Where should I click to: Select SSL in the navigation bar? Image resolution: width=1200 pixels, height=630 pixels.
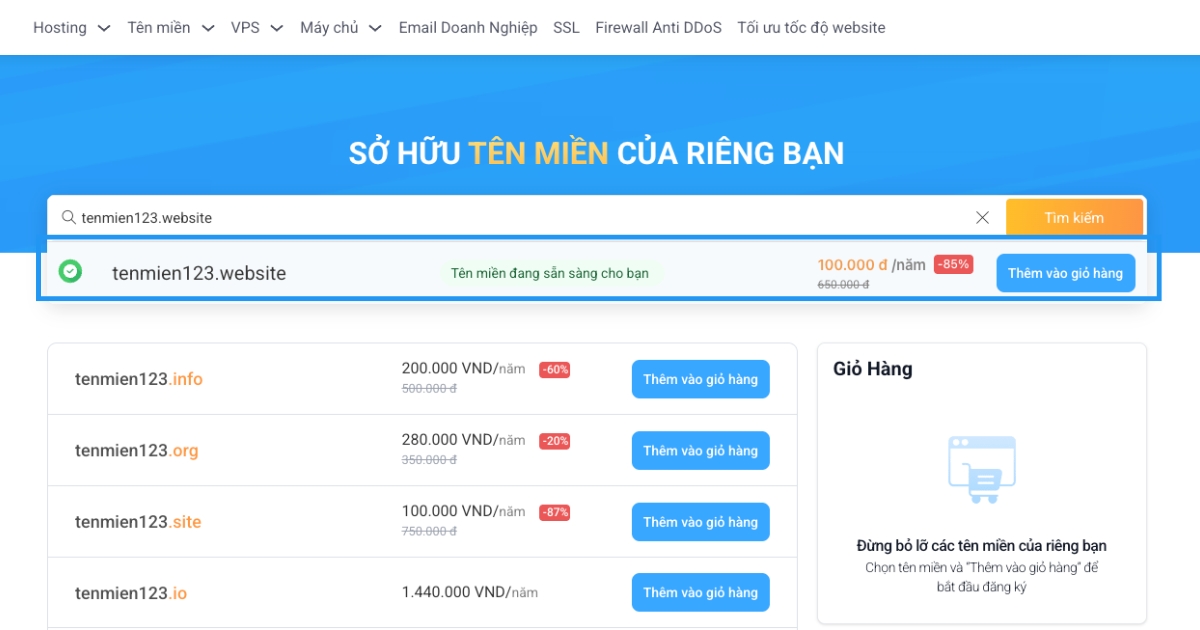tap(565, 27)
